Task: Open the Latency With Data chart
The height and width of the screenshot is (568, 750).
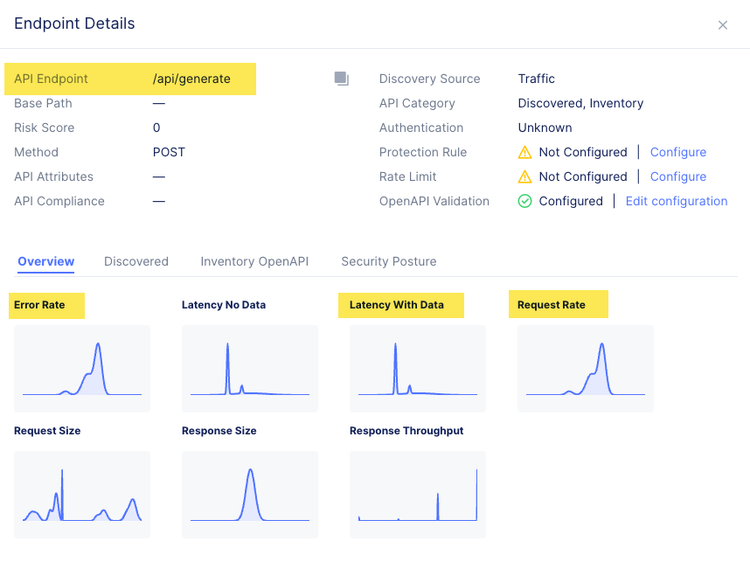Action: click(418, 368)
